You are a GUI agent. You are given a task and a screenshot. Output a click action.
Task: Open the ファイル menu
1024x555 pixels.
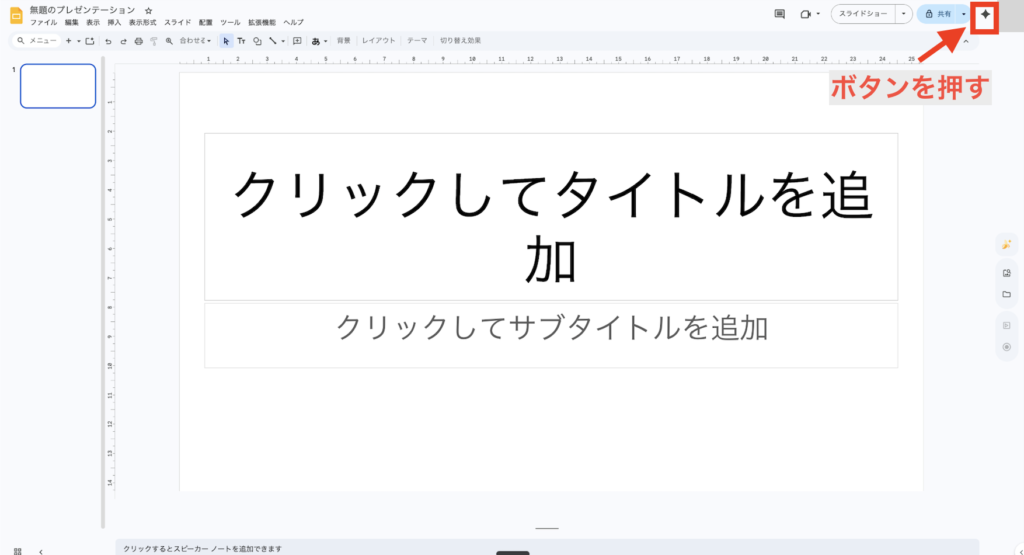pos(43,22)
